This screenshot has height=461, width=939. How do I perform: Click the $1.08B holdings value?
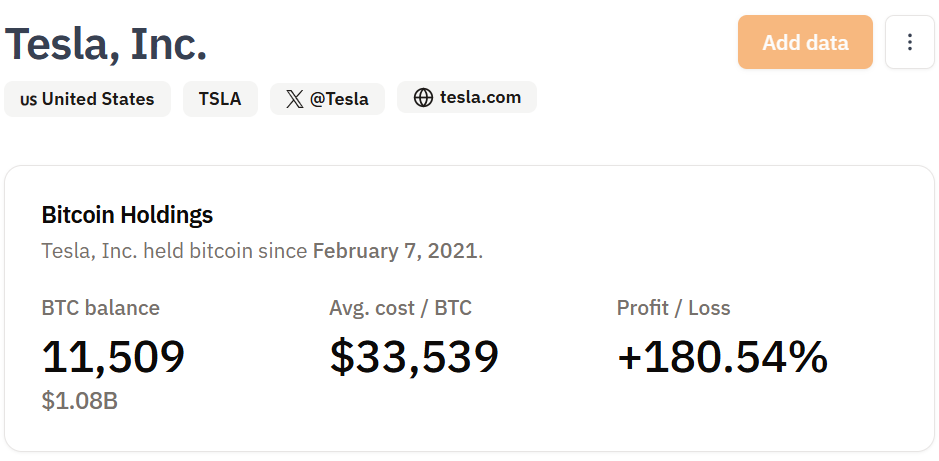[79, 402]
